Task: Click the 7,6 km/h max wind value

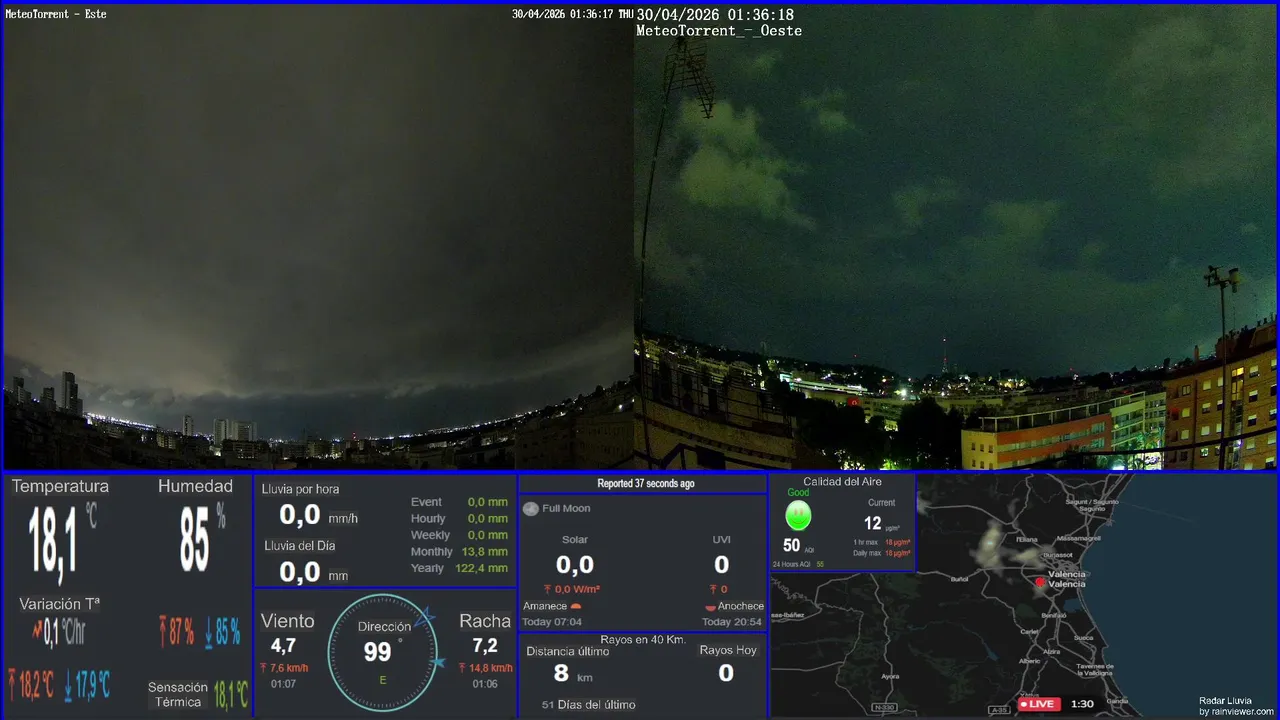Action: (289, 668)
